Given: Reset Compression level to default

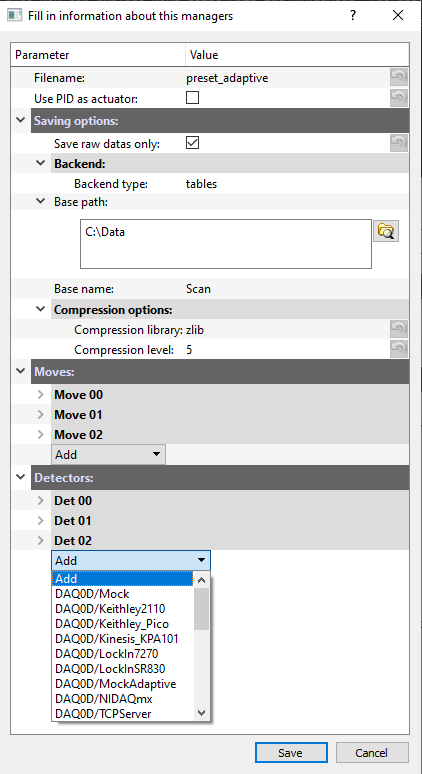Looking at the screenshot, I should [399, 349].
